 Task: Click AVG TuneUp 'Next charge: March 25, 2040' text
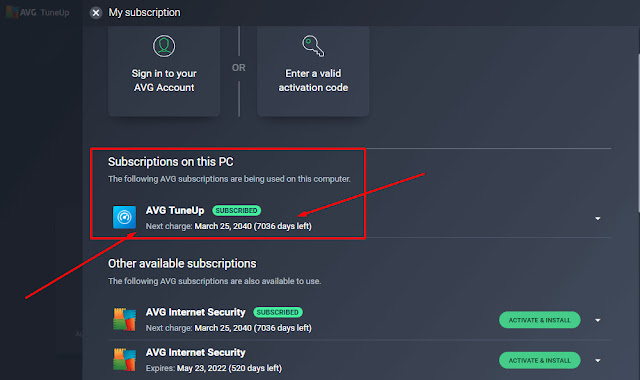[229, 226]
